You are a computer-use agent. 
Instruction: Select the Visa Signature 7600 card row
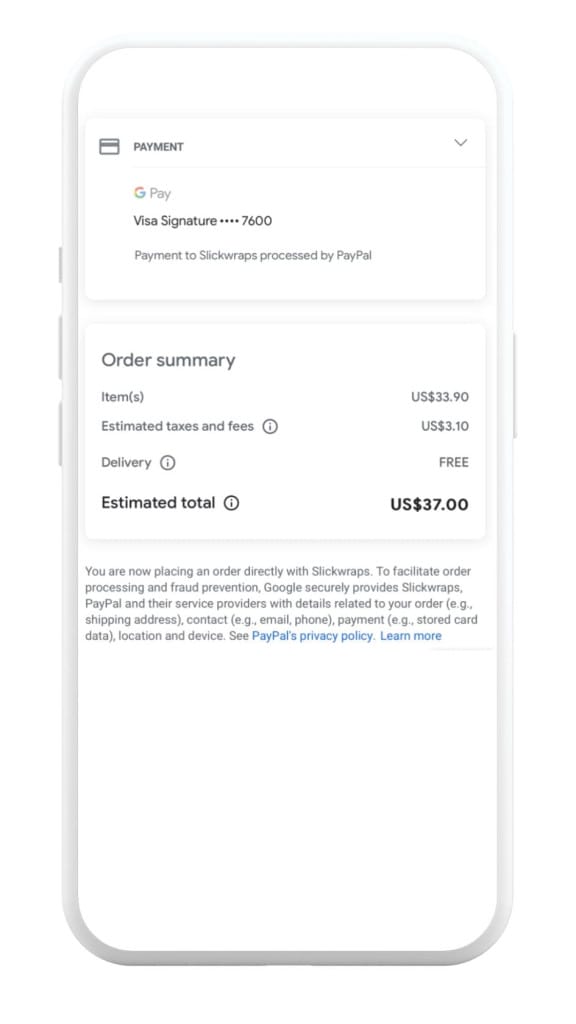tap(202, 221)
